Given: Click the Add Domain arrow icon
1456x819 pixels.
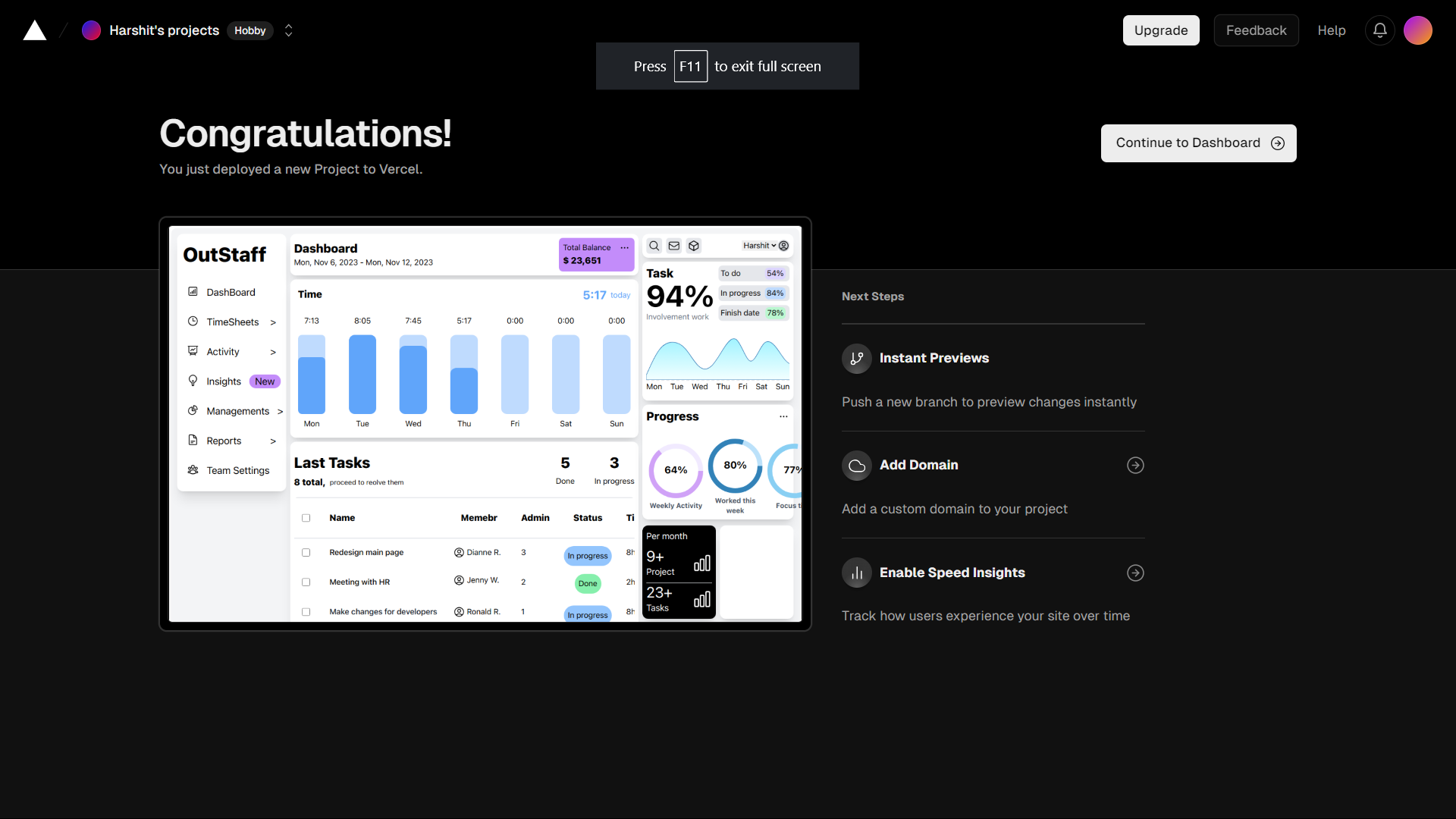Looking at the screenshot, I should click(x=1135, y=465).
